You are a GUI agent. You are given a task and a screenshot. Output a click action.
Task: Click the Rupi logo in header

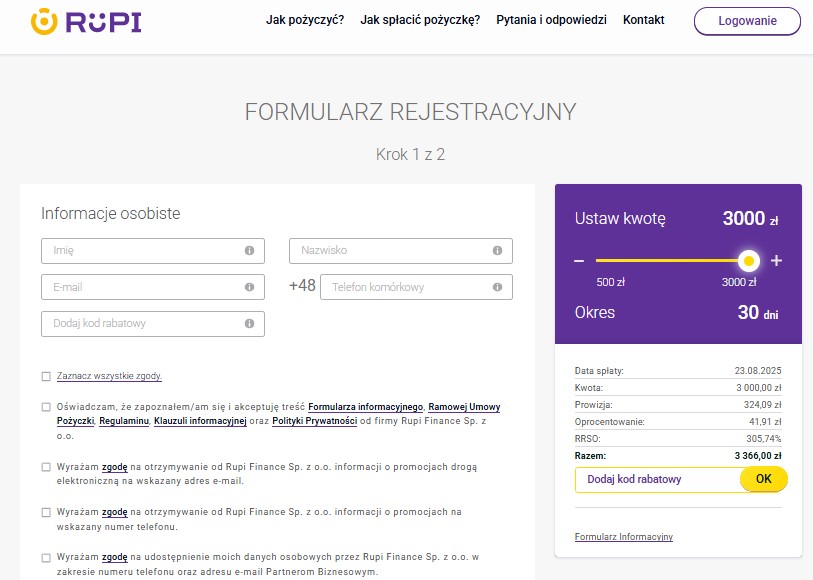click(85, 21)
